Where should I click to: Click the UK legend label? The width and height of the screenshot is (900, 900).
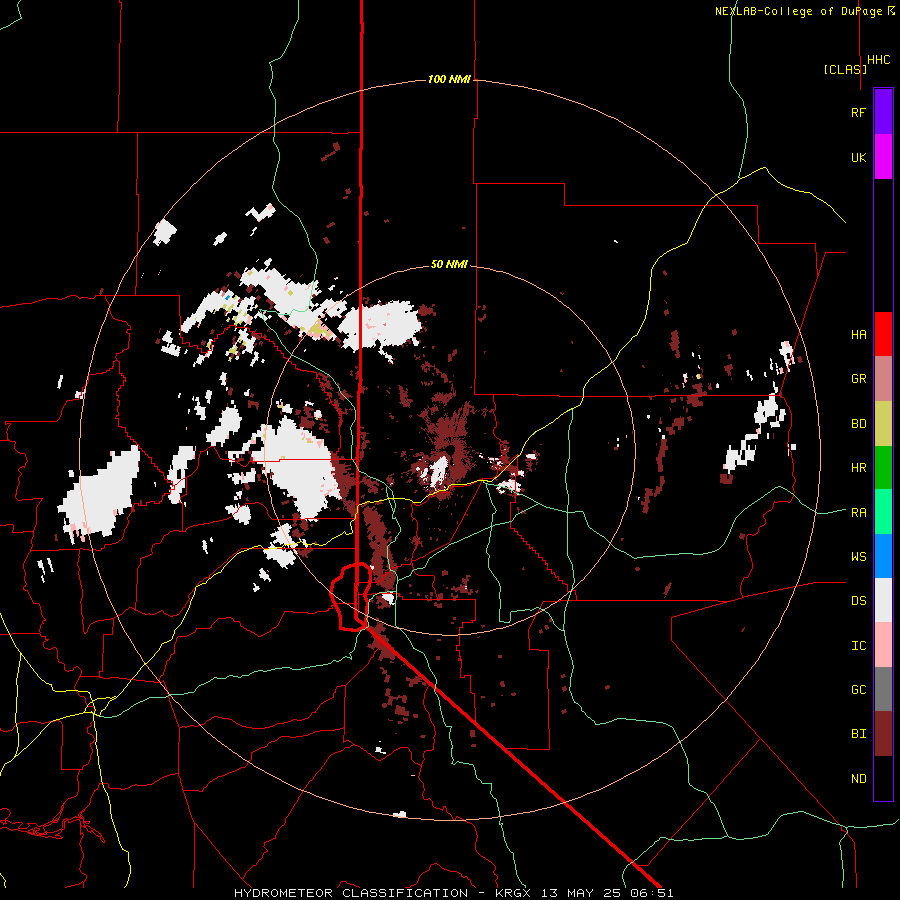pos(859,157)
